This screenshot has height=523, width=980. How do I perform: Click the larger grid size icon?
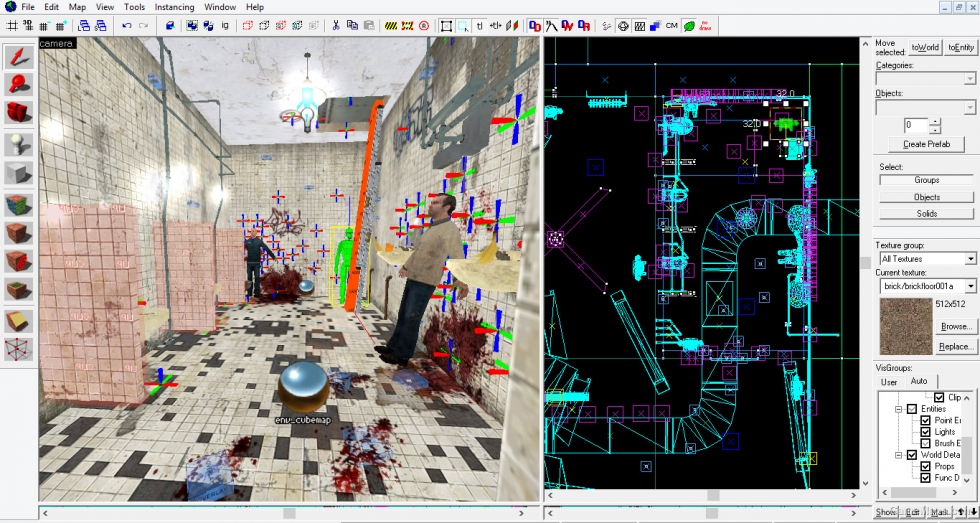tap(61, 26)
